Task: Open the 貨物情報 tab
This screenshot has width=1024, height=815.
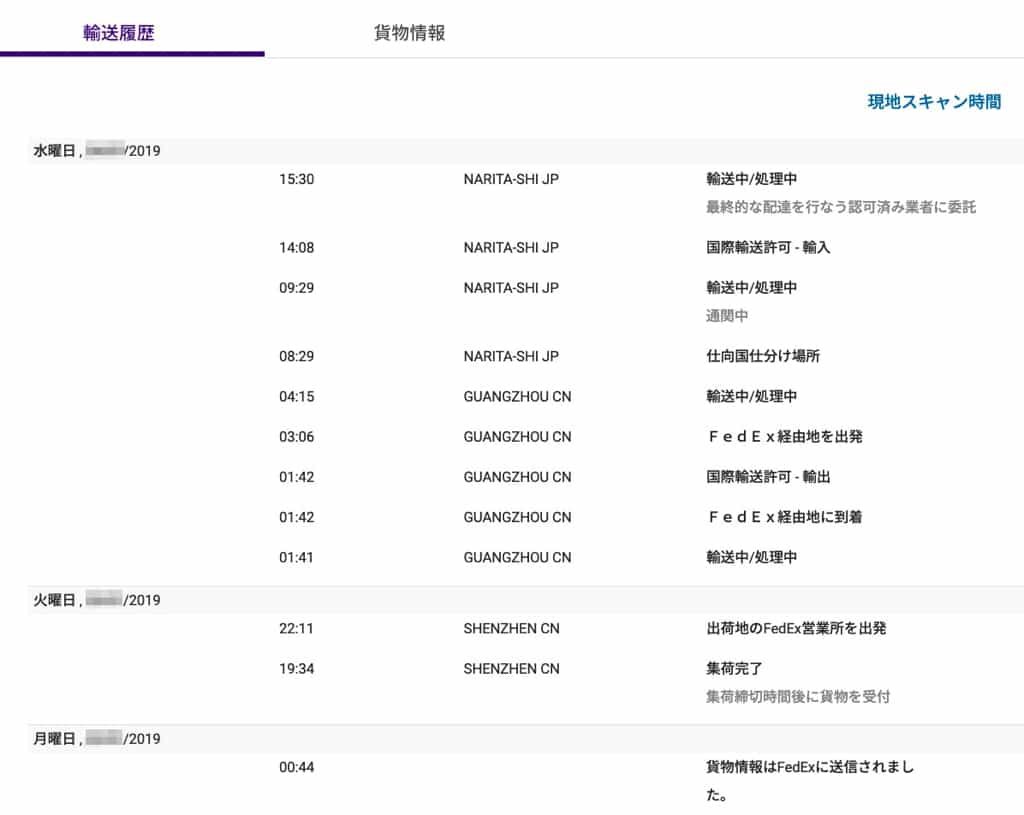Action: click(x=409, y=33)
